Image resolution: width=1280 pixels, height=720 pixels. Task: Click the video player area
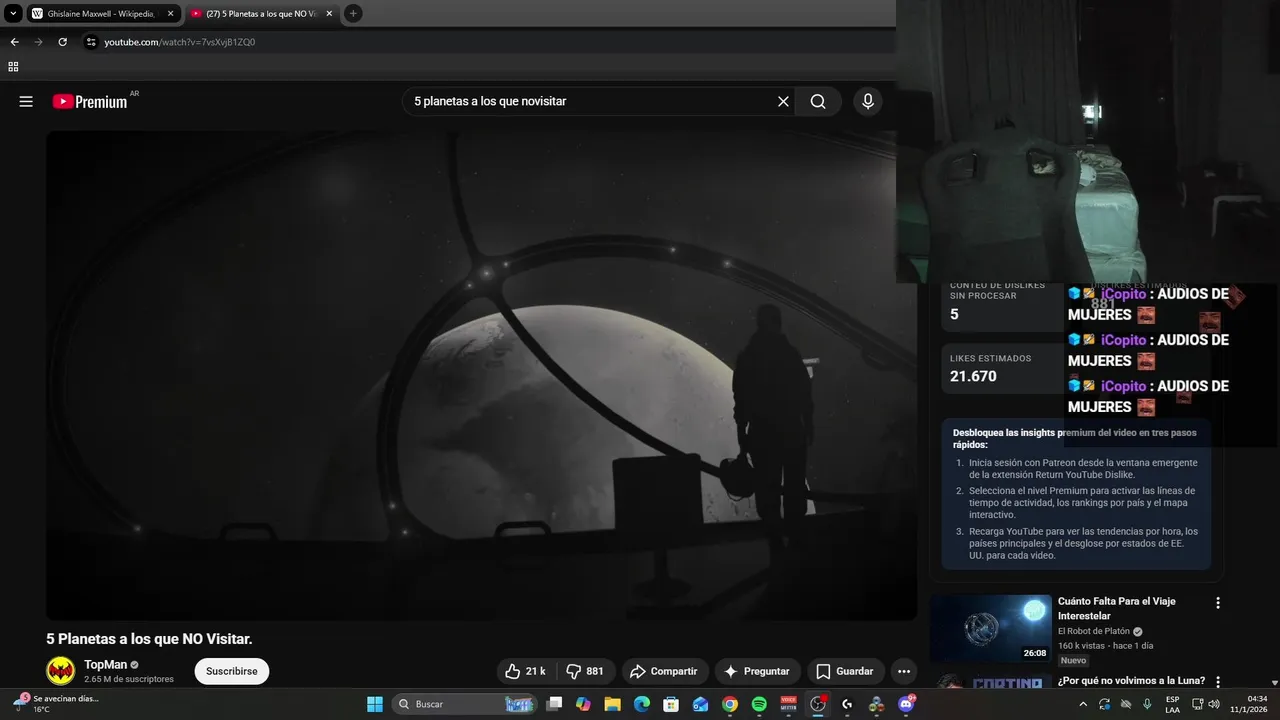481,375
